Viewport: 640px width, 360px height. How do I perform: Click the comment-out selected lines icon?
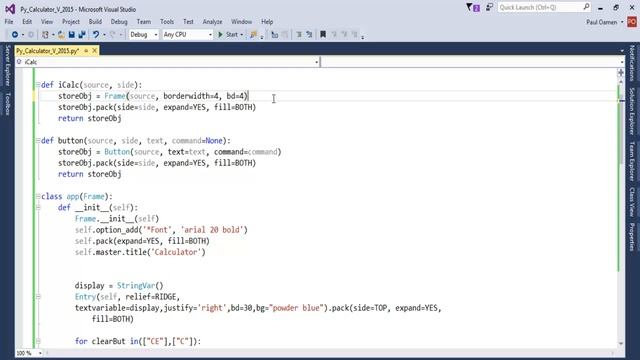299,35
